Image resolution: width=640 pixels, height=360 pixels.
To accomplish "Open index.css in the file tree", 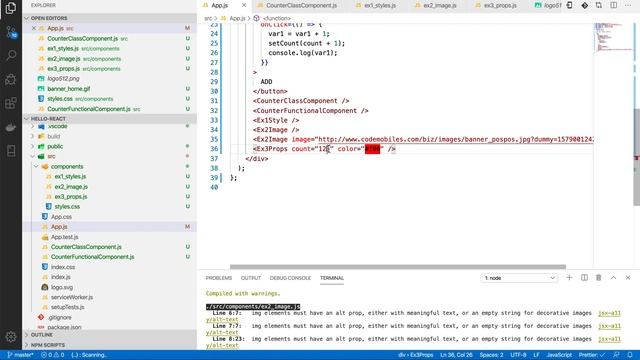I will point(63,267).
